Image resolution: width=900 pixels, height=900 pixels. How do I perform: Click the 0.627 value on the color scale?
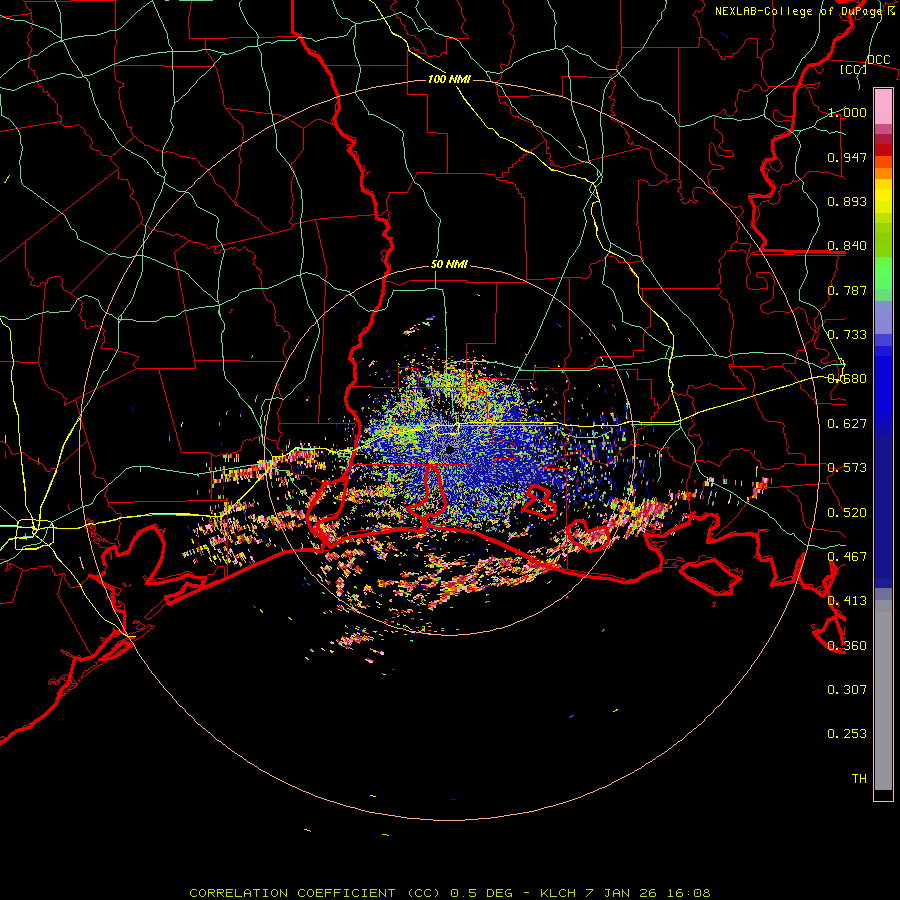pyautogui.click(x=847, y=424)
